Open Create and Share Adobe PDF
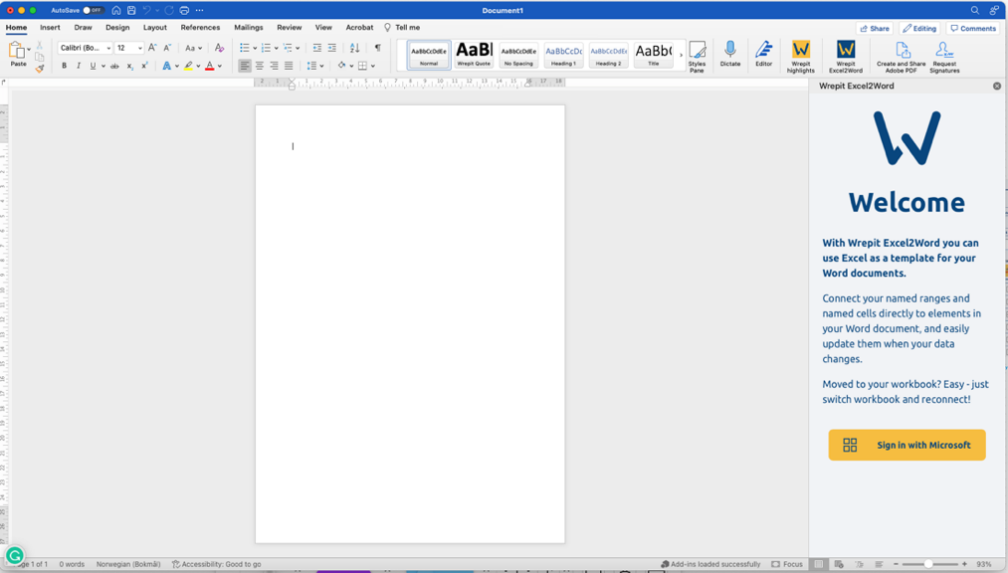This screenshot has height=573, width=1008. (901, 57)
